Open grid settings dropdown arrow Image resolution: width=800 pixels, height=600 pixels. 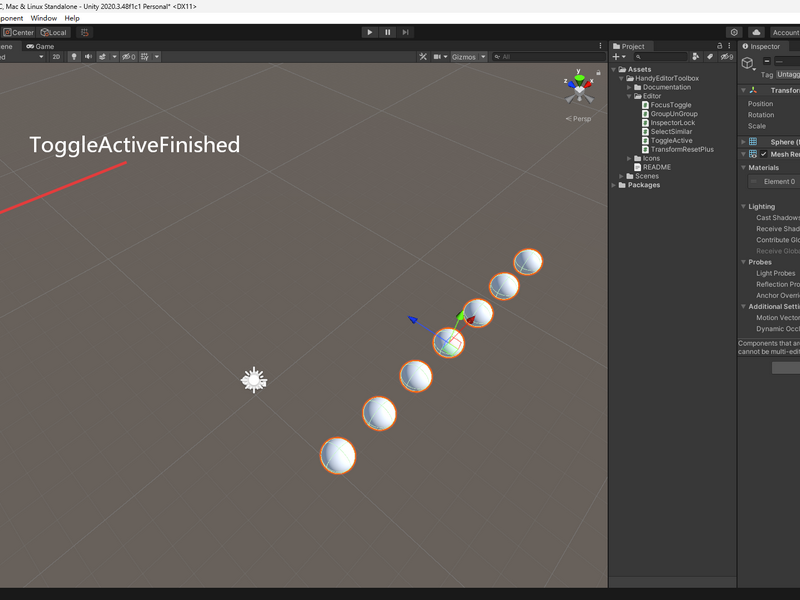click(x=157, y=57)
